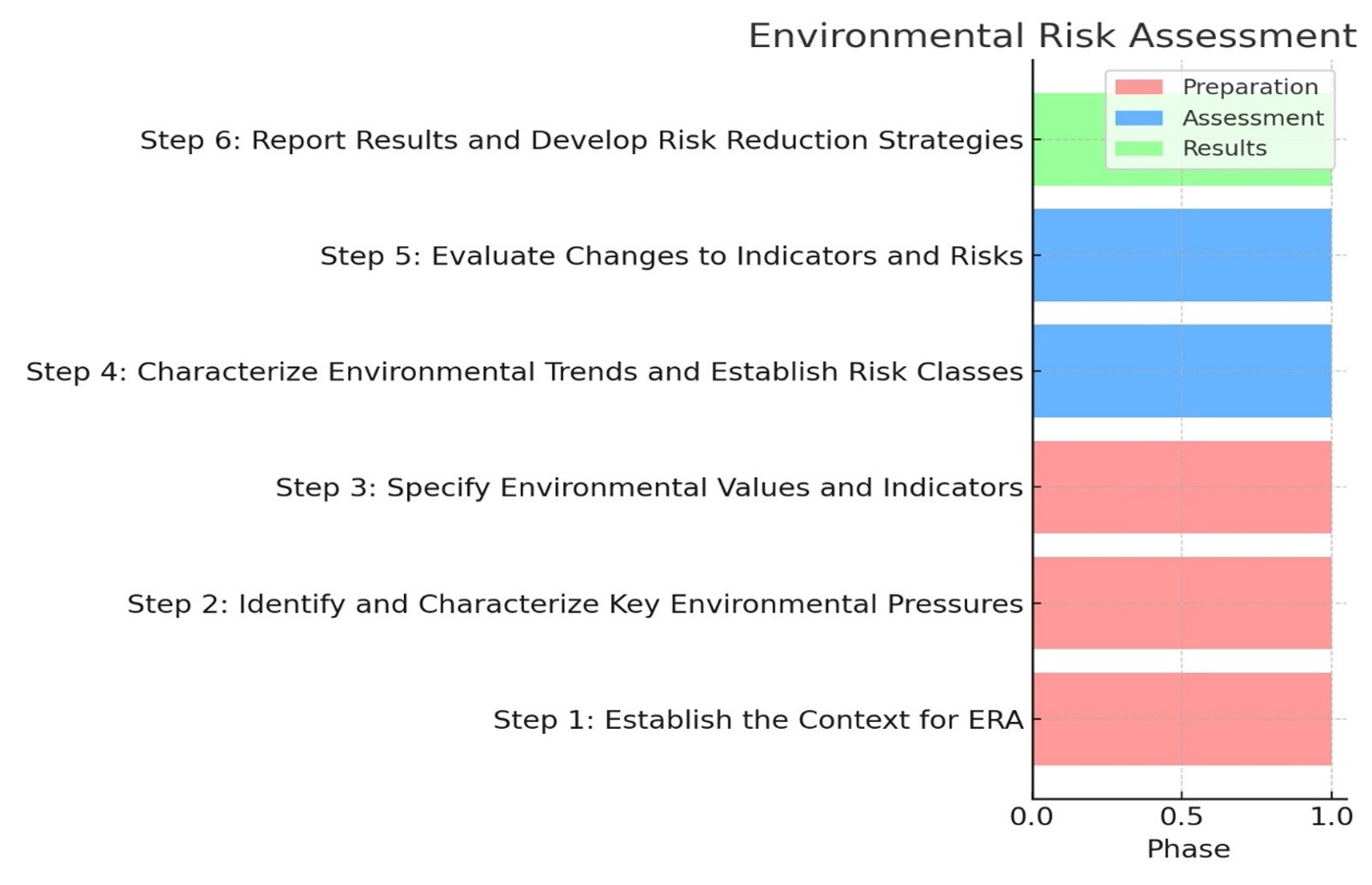Click the Step 1 Establish the Context label
Screen dimensions: 1372x885
[757, 720]
